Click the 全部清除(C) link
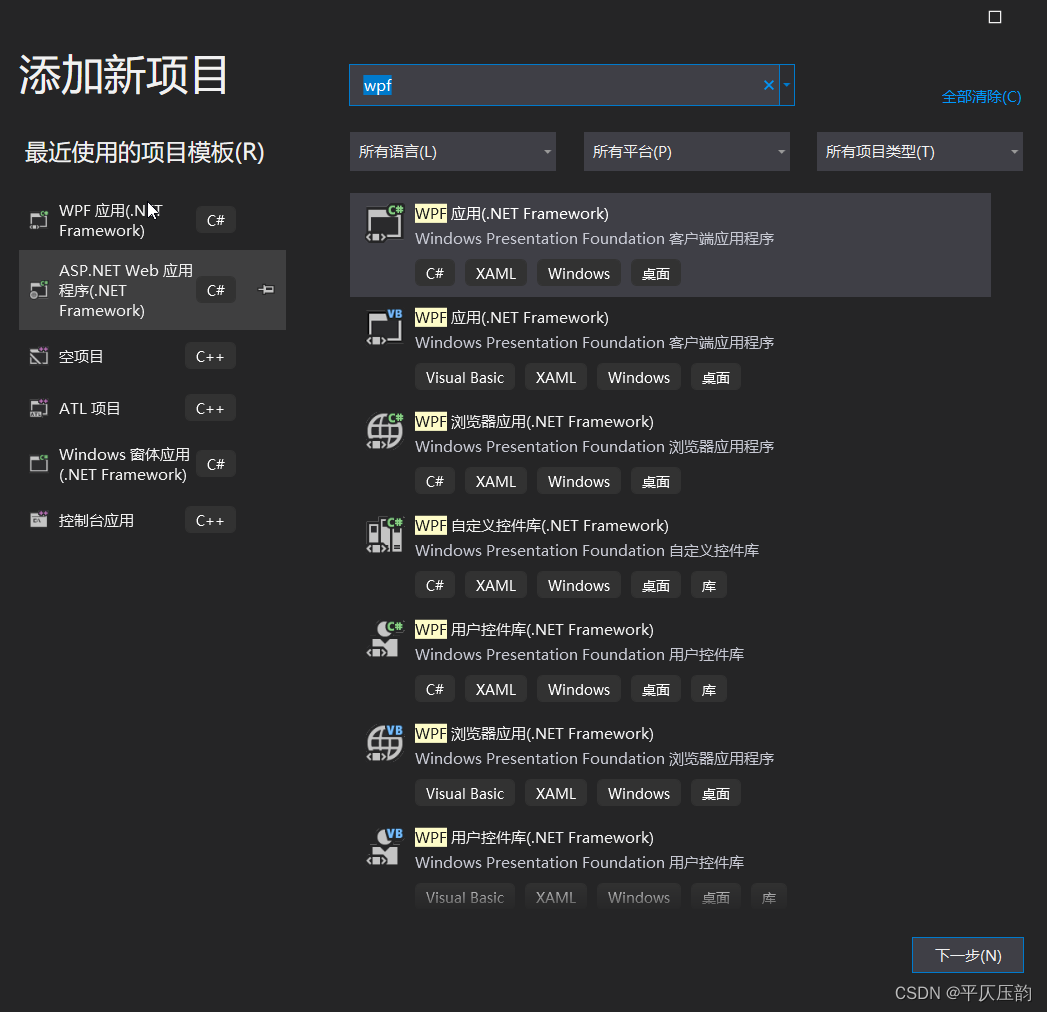 click(981, 97)
